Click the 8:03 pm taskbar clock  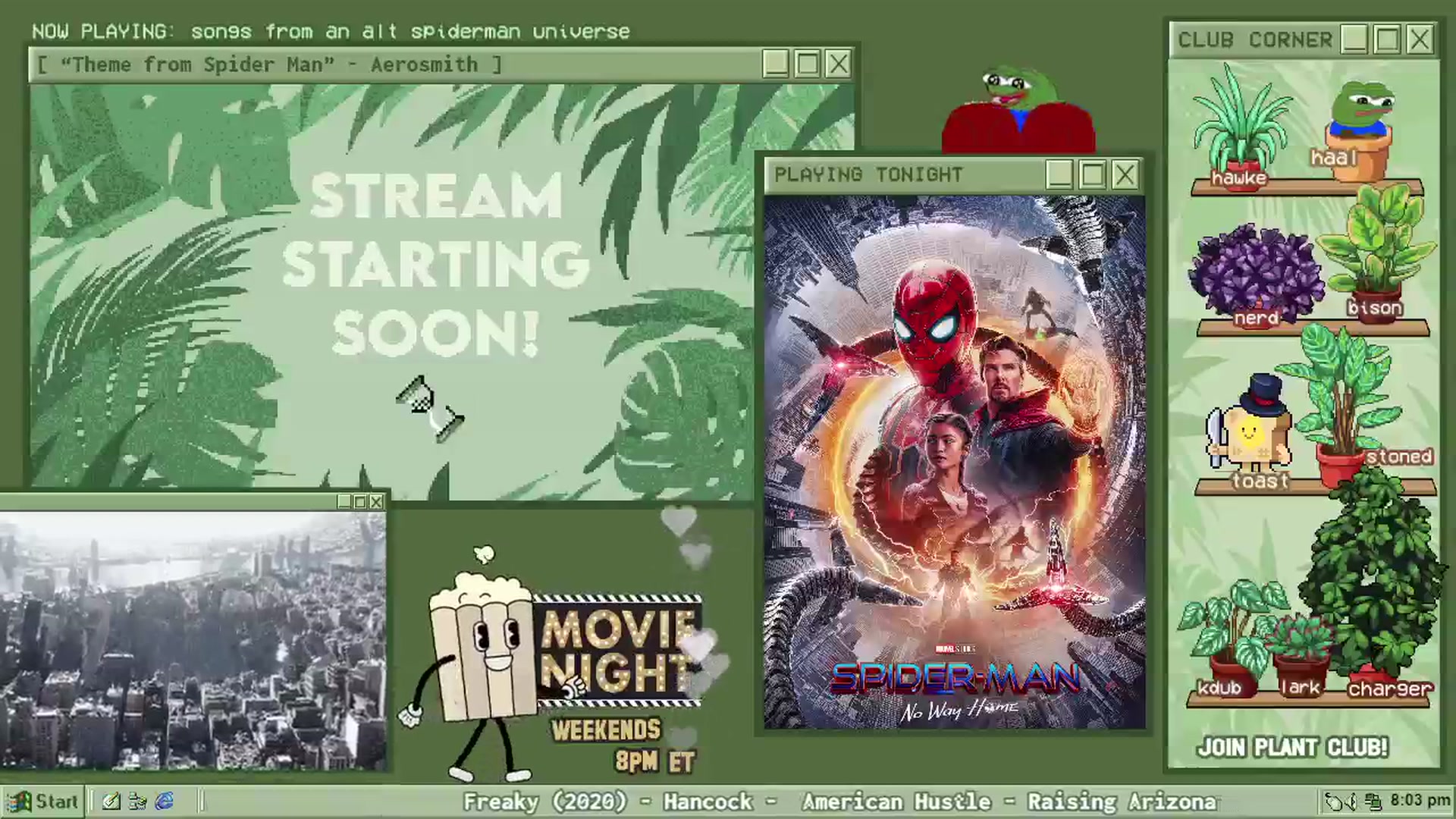(1420, 801)
